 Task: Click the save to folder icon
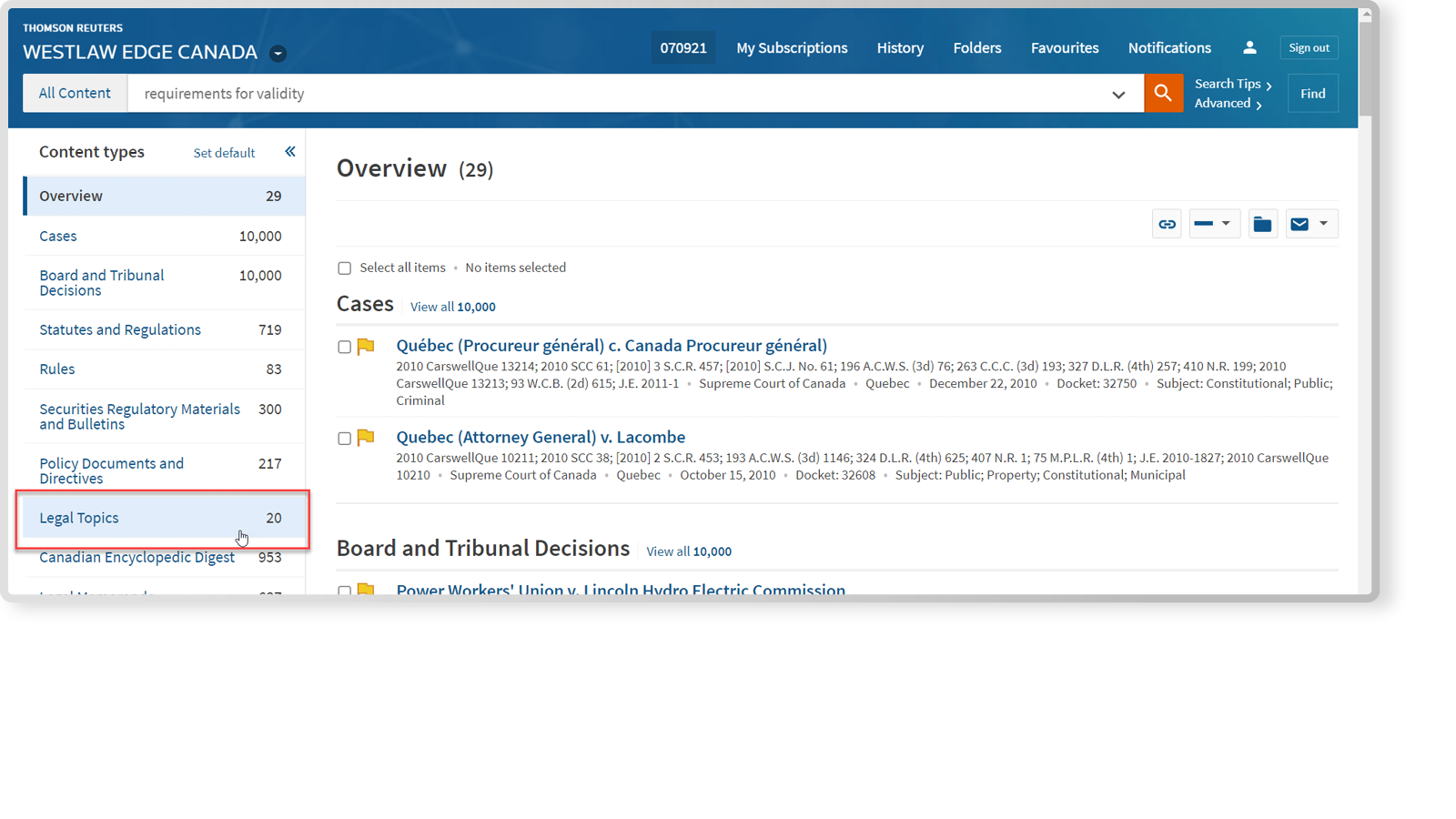(x=1262, y=224)
